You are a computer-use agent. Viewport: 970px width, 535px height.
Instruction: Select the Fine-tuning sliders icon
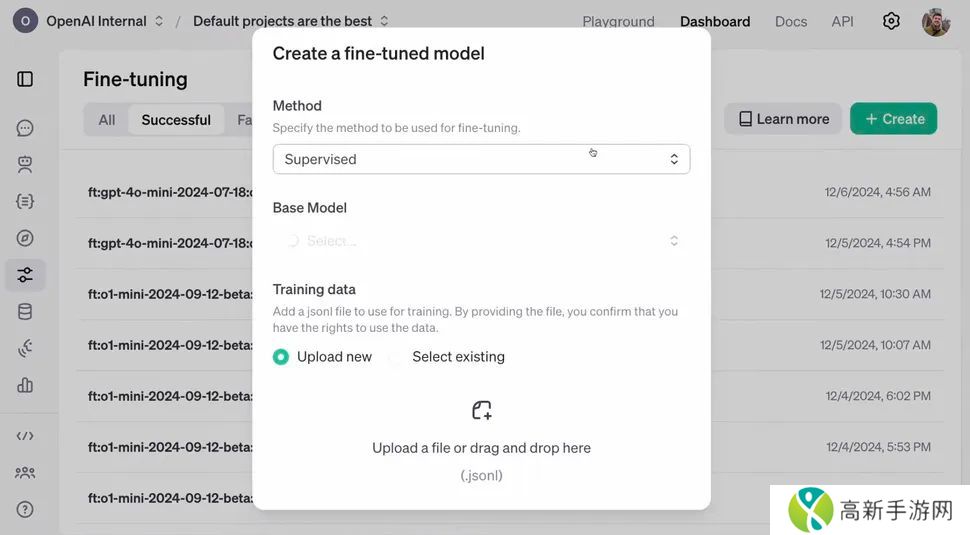point(25,275)
